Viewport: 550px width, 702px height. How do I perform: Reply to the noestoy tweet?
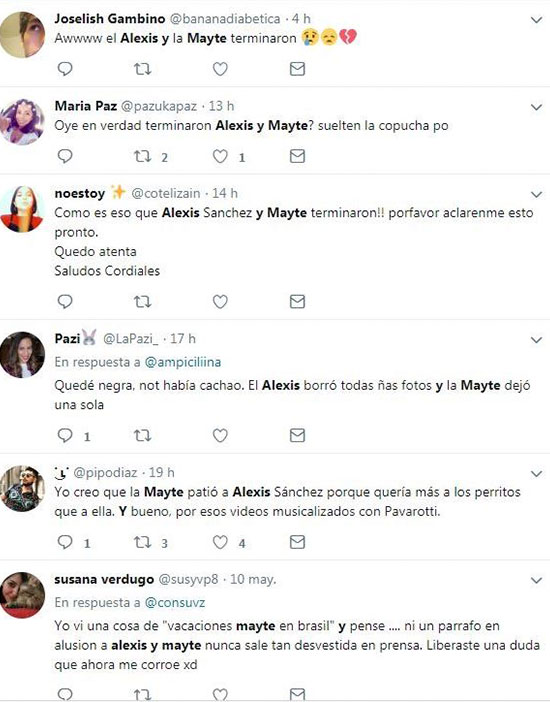tap(65, 302)
